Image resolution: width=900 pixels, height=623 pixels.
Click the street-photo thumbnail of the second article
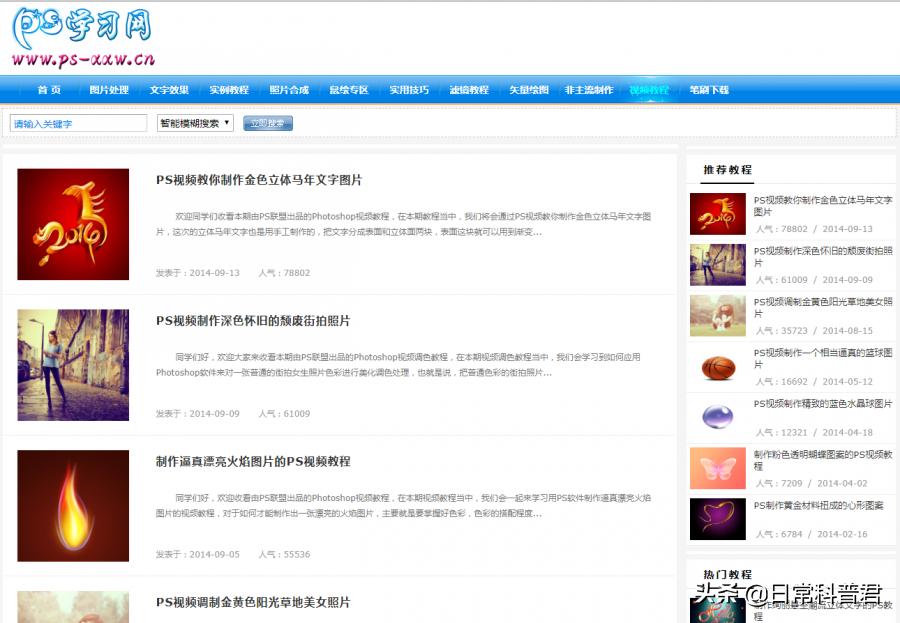coord(72,364)
